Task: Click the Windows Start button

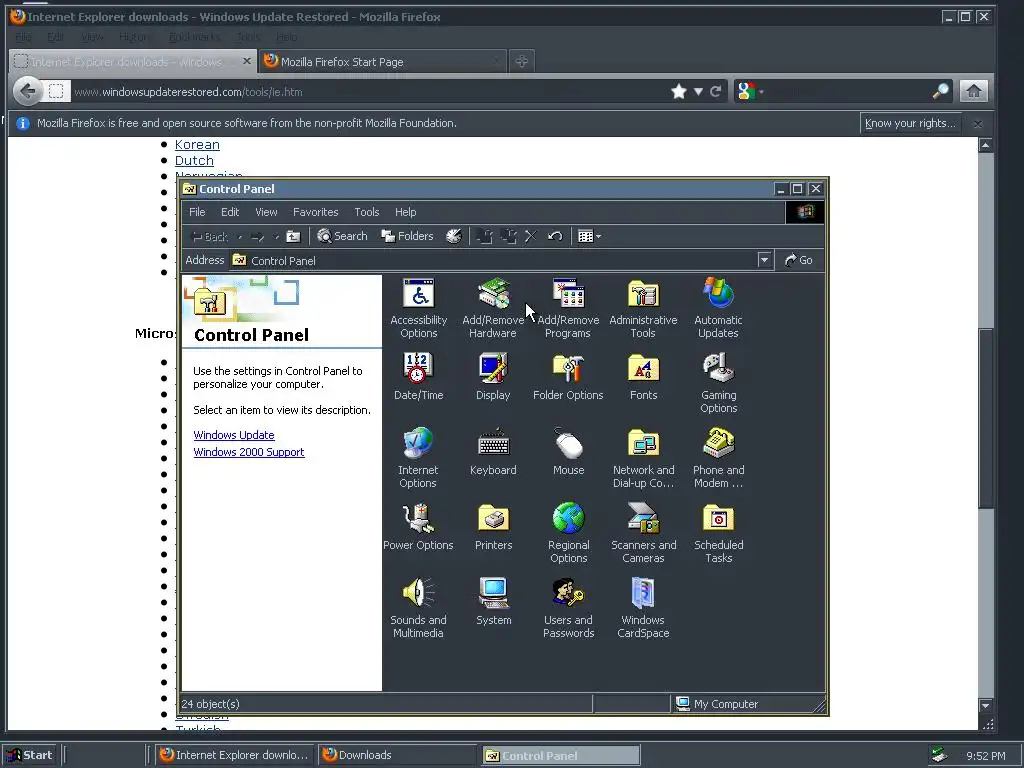Action: click(x=30, y=755)
